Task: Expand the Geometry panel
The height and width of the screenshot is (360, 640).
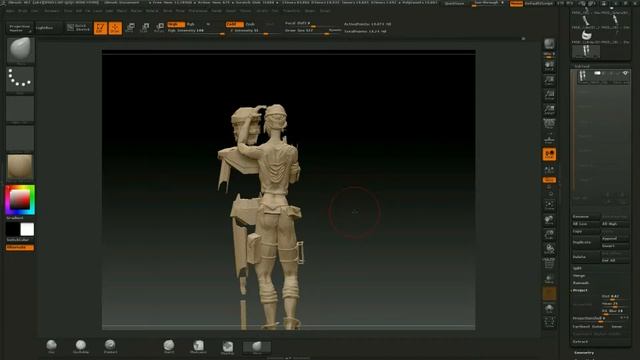Action: coord(584,353)
